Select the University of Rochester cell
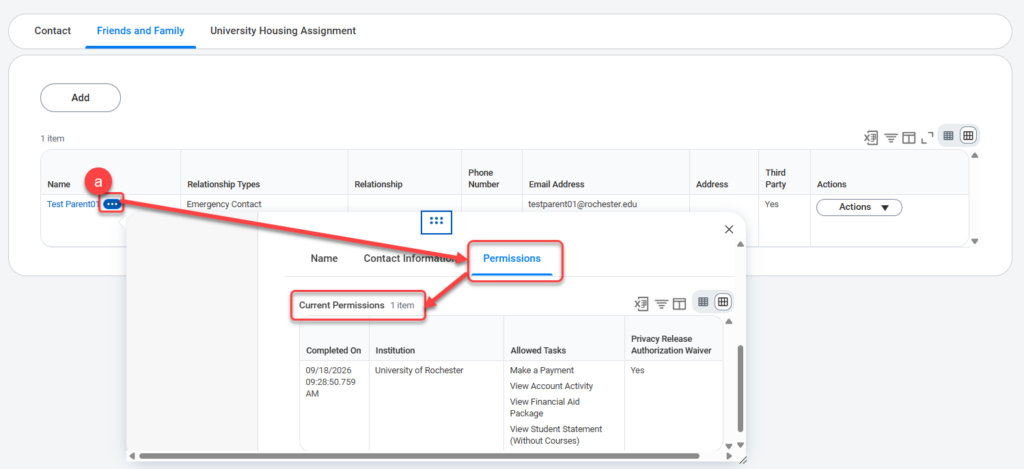This screenshot has width=1024, height=469. 419,370
